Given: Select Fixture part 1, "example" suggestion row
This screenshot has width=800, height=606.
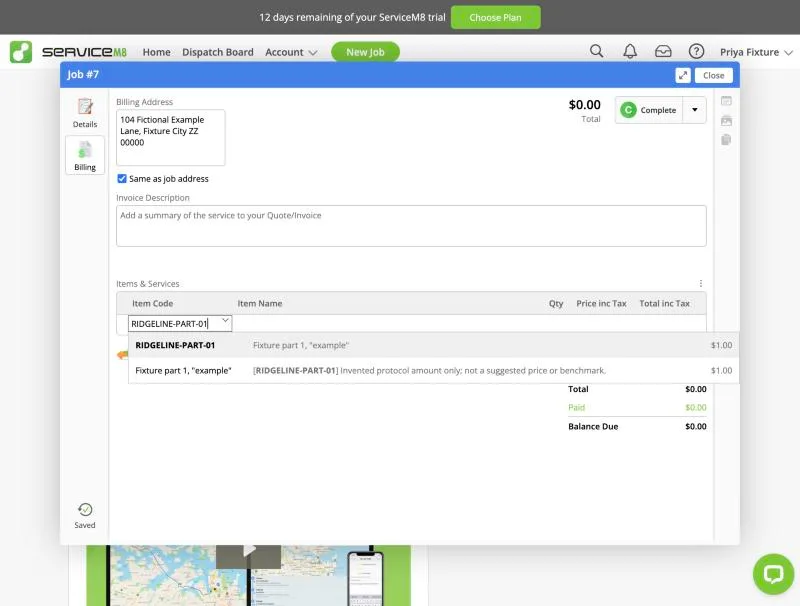Looking at the screenshot, I should (x=433, y=370).
